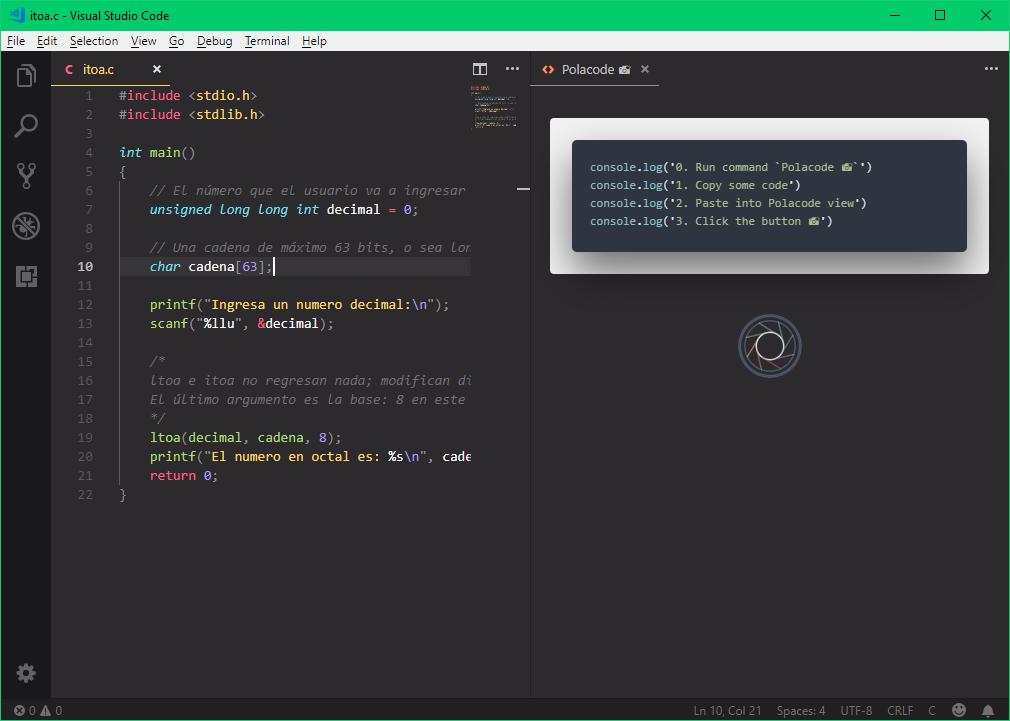Select language mode C in status bar
This screenshot has width=1010, height=721.
click(x=931, y=711)
